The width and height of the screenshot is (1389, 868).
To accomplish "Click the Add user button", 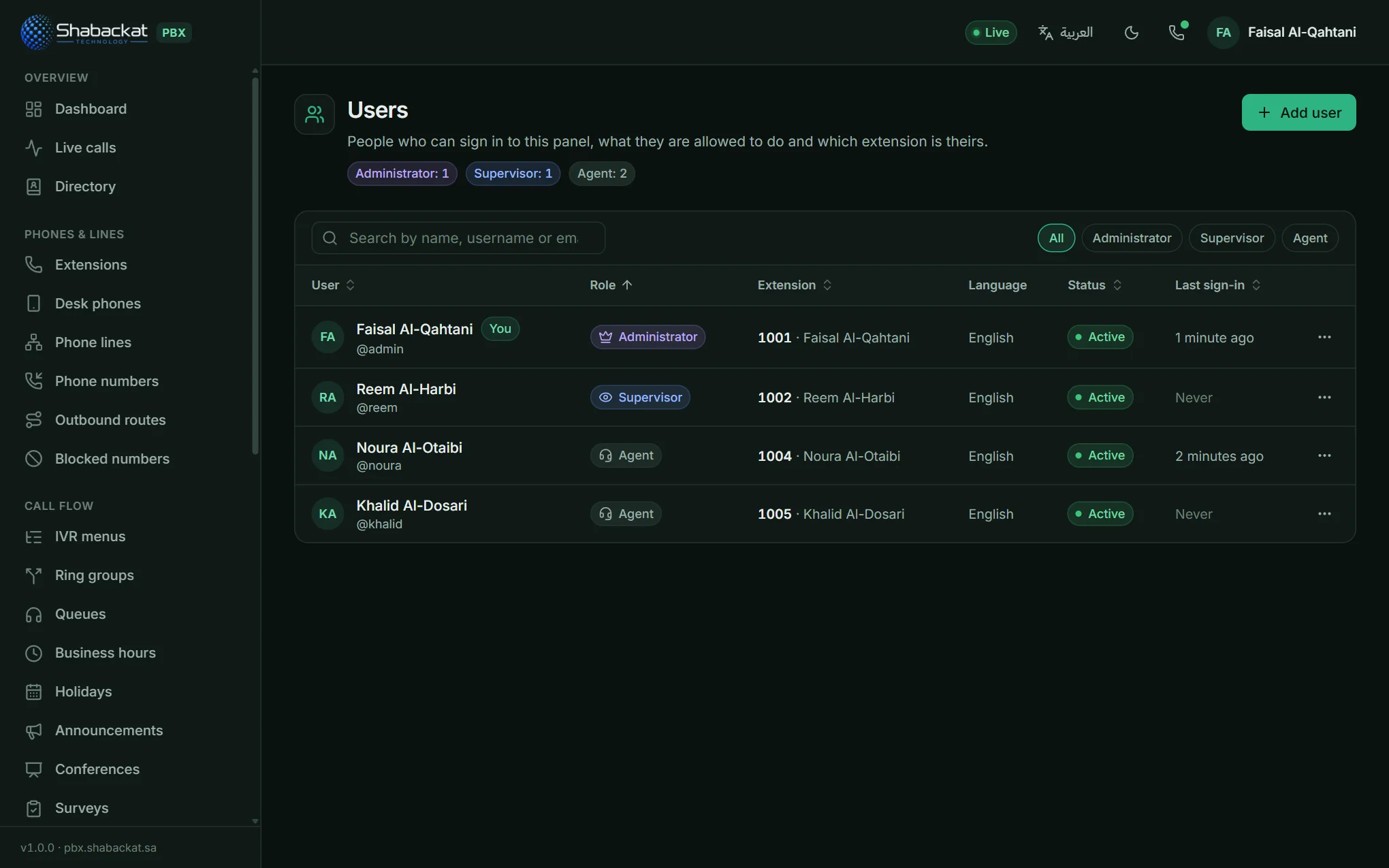I will (x=1298, y=112).
